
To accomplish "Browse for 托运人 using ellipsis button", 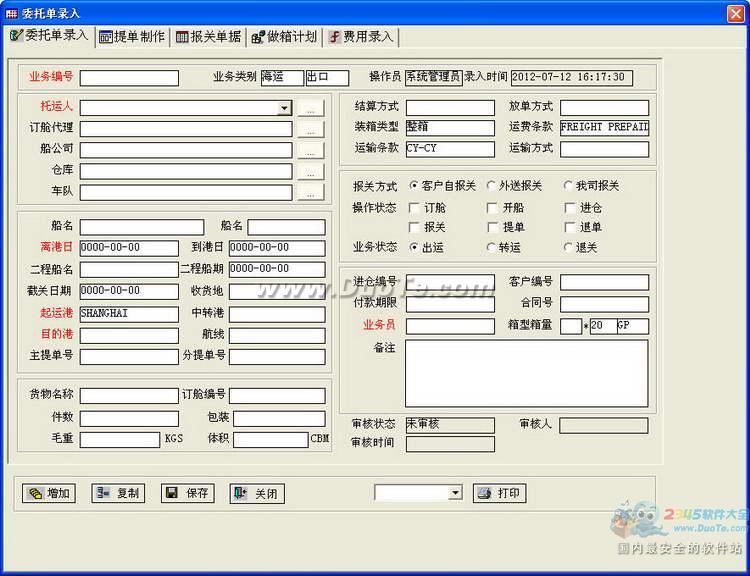I will point(310,108).
